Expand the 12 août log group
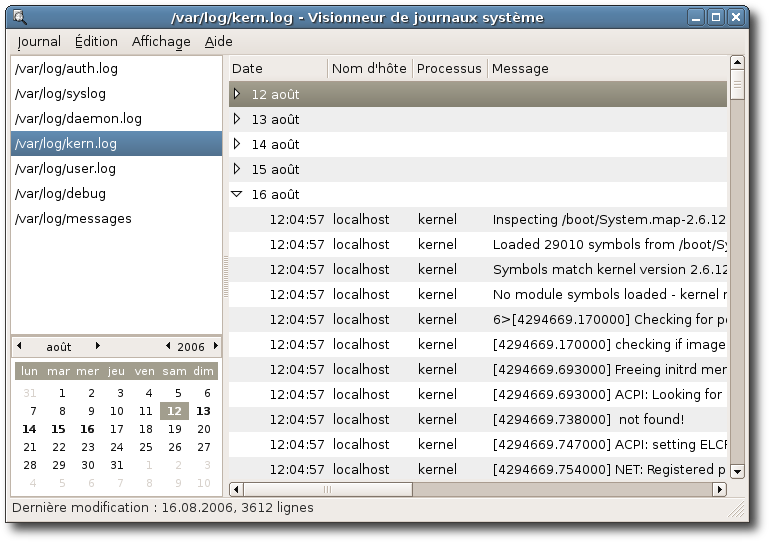The height and width of the screenshot is (542, 769). tap(237, 94)
